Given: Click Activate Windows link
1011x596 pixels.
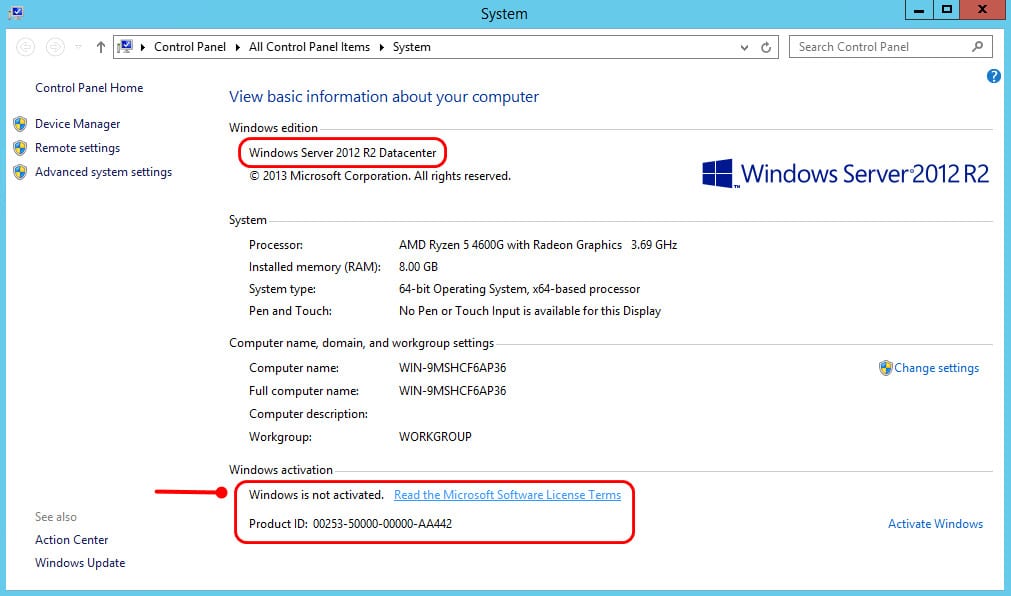Looking at the screenshot, I should [x=936, y=524].
